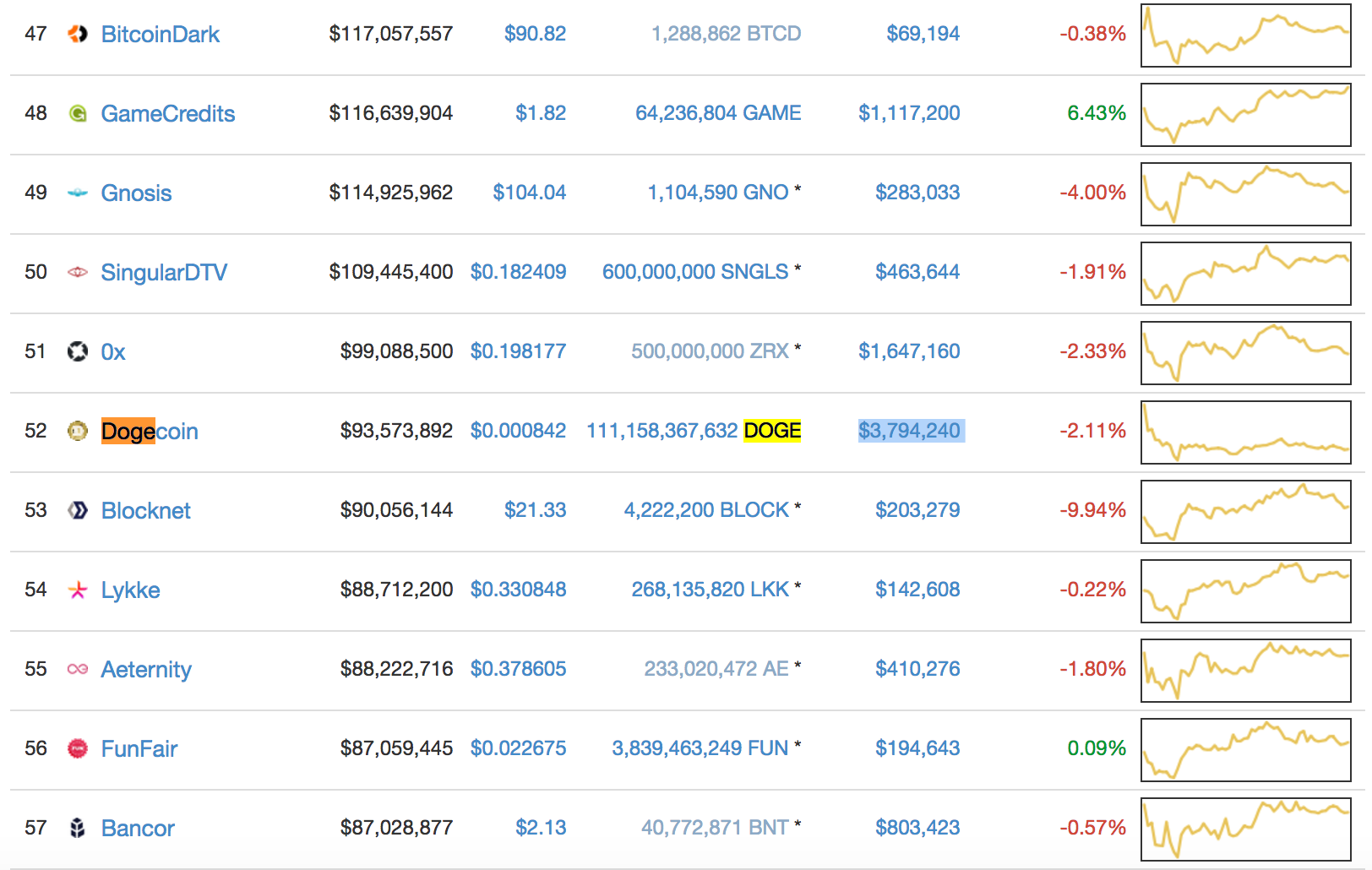
Task: Open the FunFair 7-day price chart
Action: (1246, 750)
